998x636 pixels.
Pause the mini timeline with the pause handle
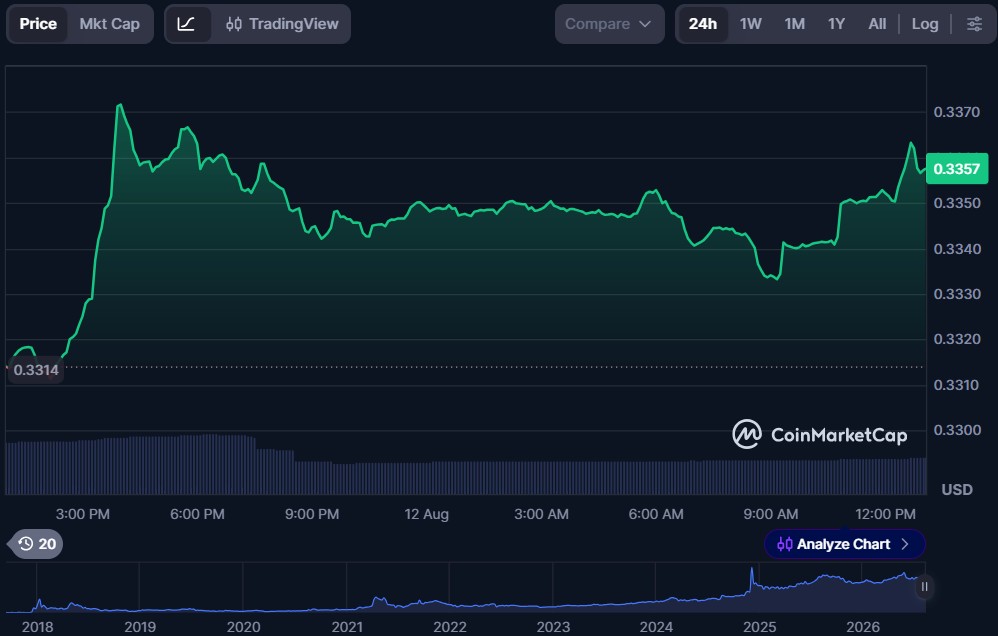(924, 586)
